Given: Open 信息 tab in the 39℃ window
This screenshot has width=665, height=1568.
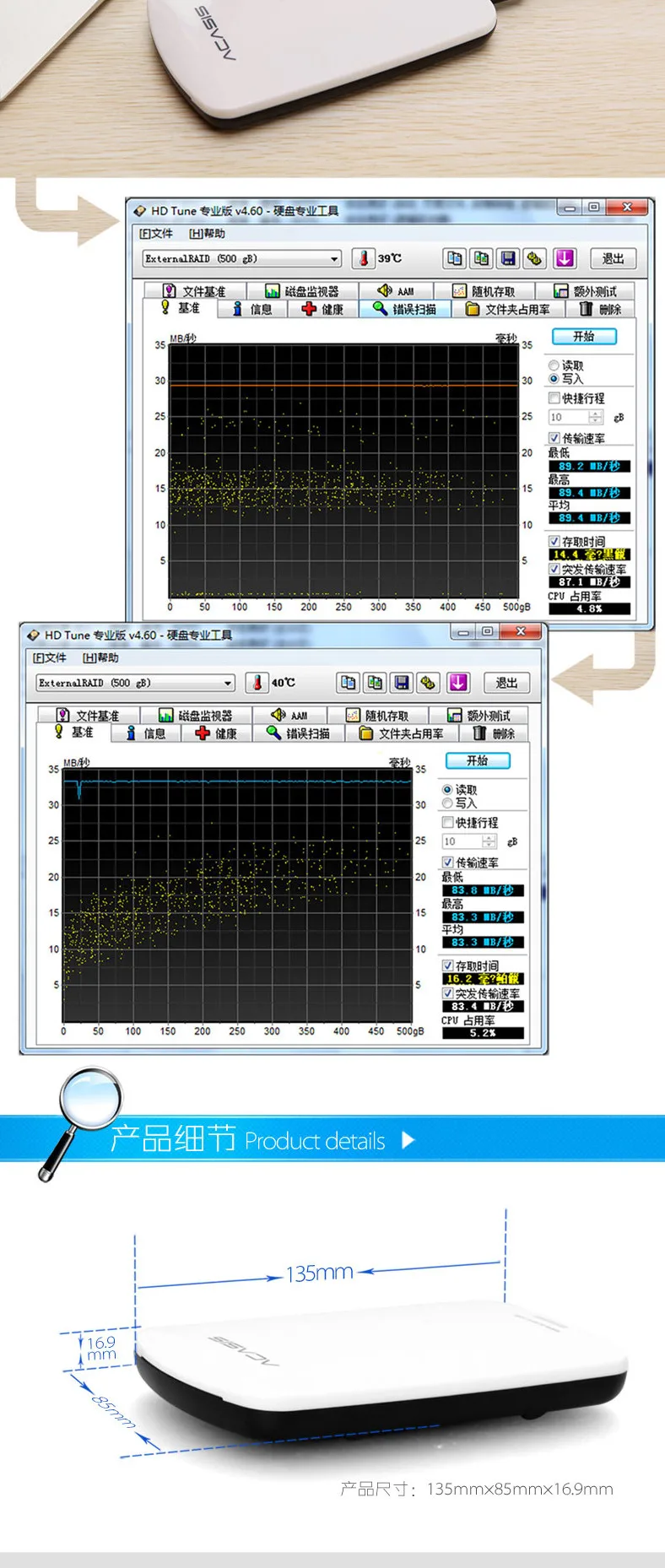Looking at the screenshot, I should pos(253,310).
